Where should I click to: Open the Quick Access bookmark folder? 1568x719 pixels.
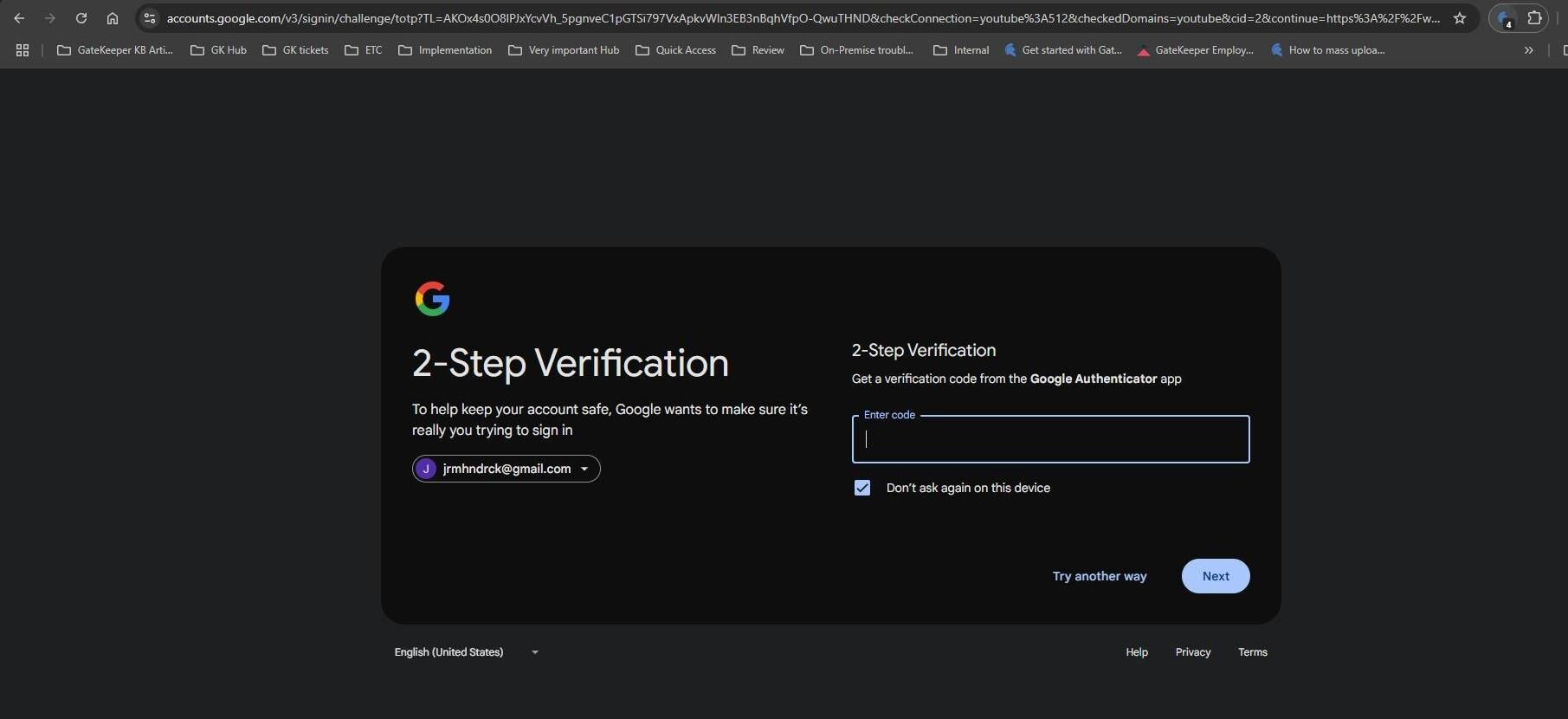(x=675, y=50)
